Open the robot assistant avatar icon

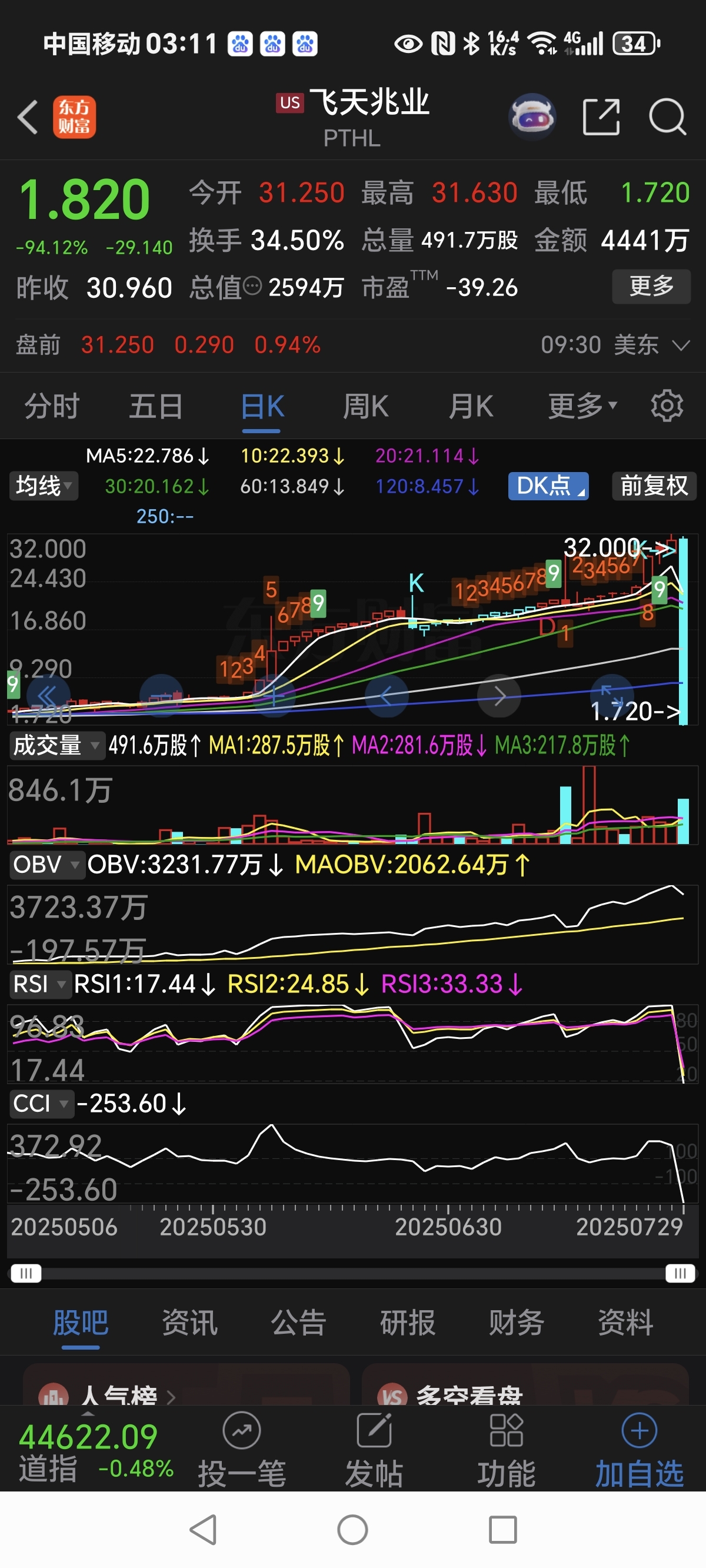(532, 117)
